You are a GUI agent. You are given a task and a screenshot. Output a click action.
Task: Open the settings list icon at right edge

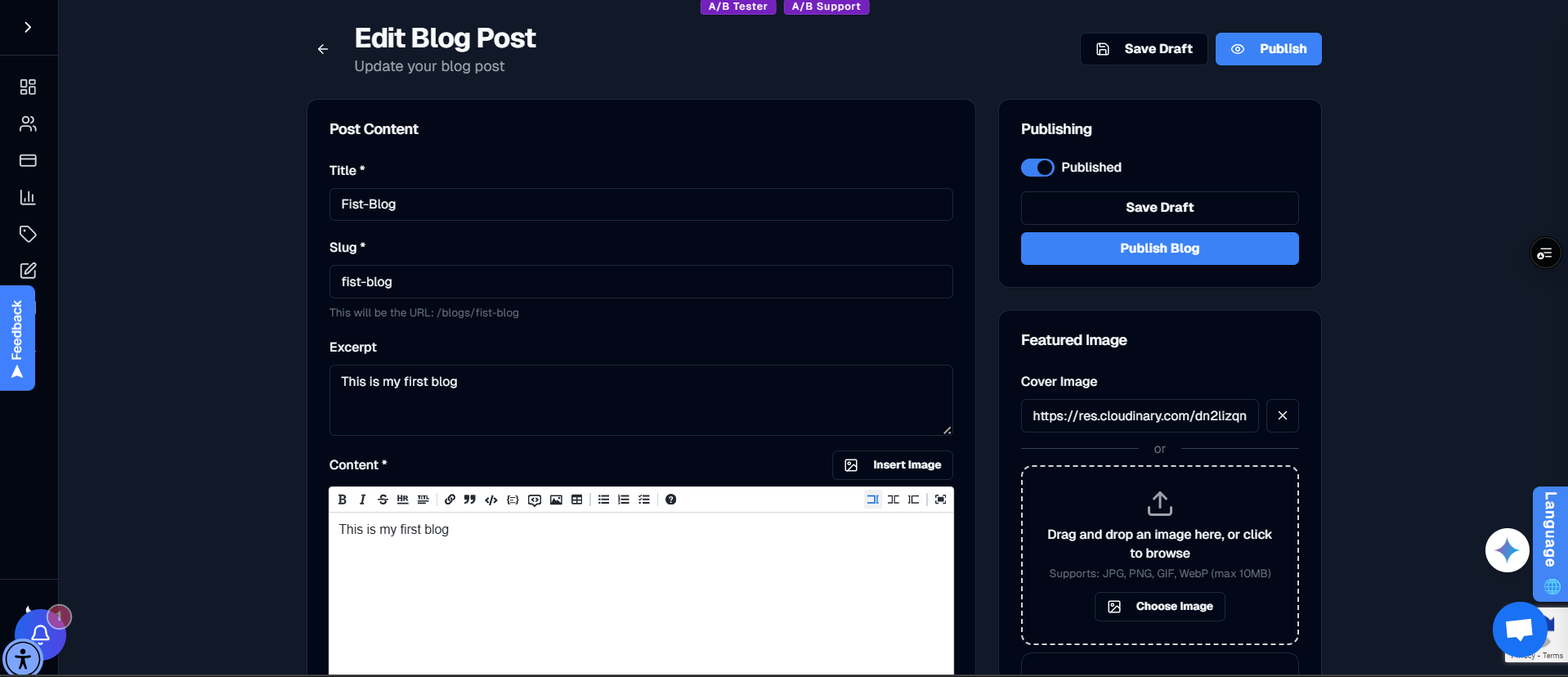click(x=1545, y=253)
